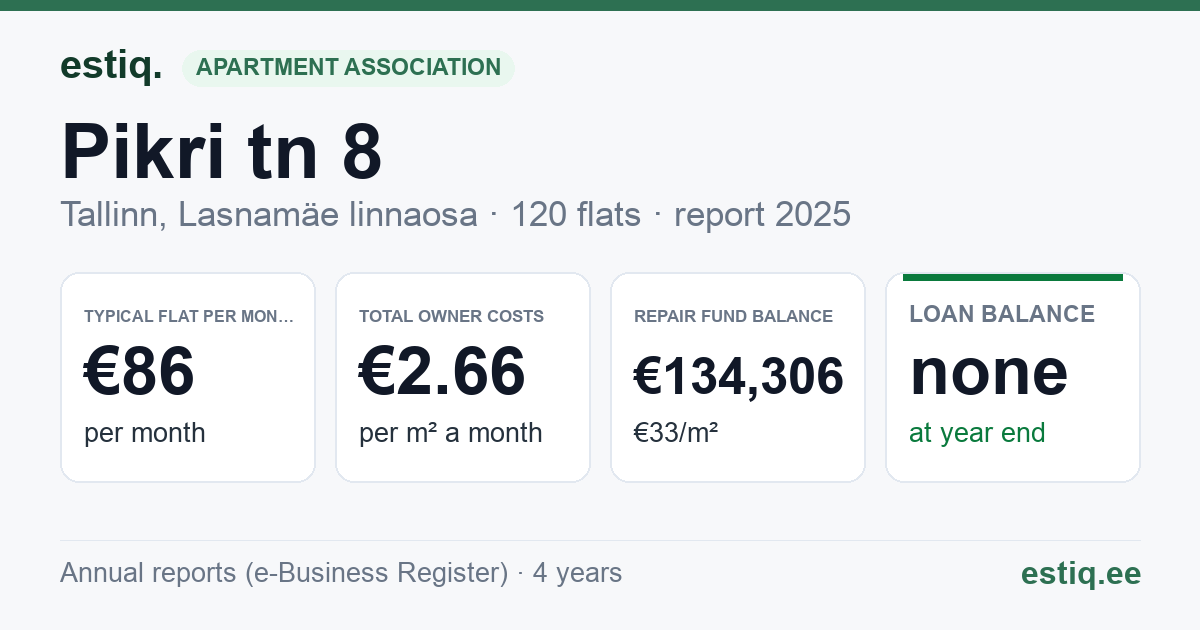Click the TOTAL OWNER COSTS label
1200x630 pixels.
451,316
